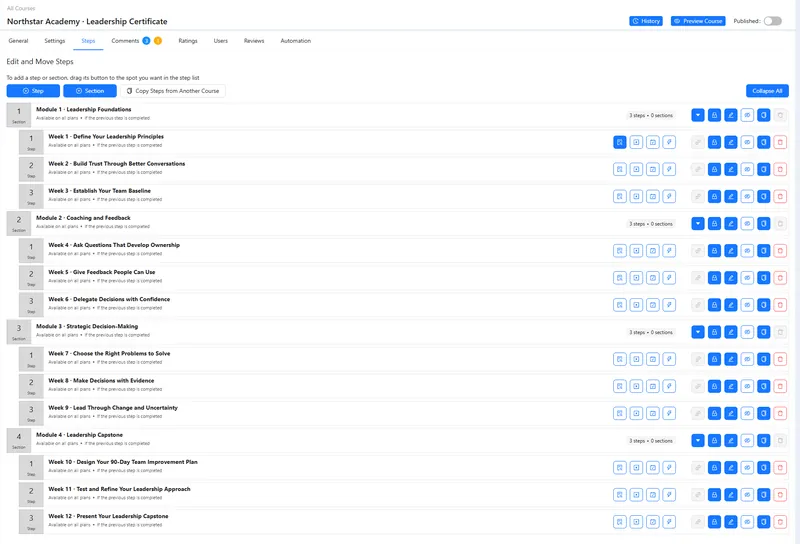Click the blue Section button
Viewport: 800px width, 544px height.
pyautogui.click(x=90, y=91)
